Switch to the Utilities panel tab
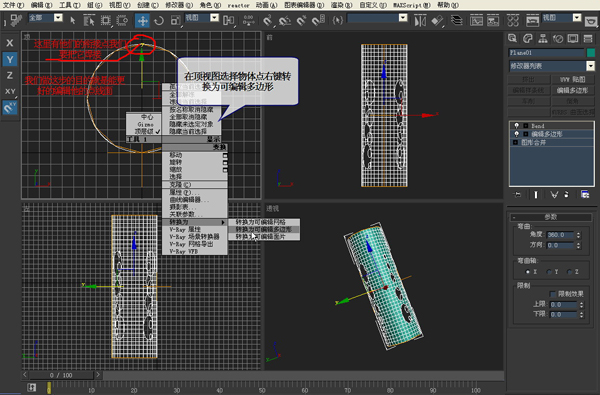The width and height of the screenshot is (600, 395). click(x=588, y=38)
